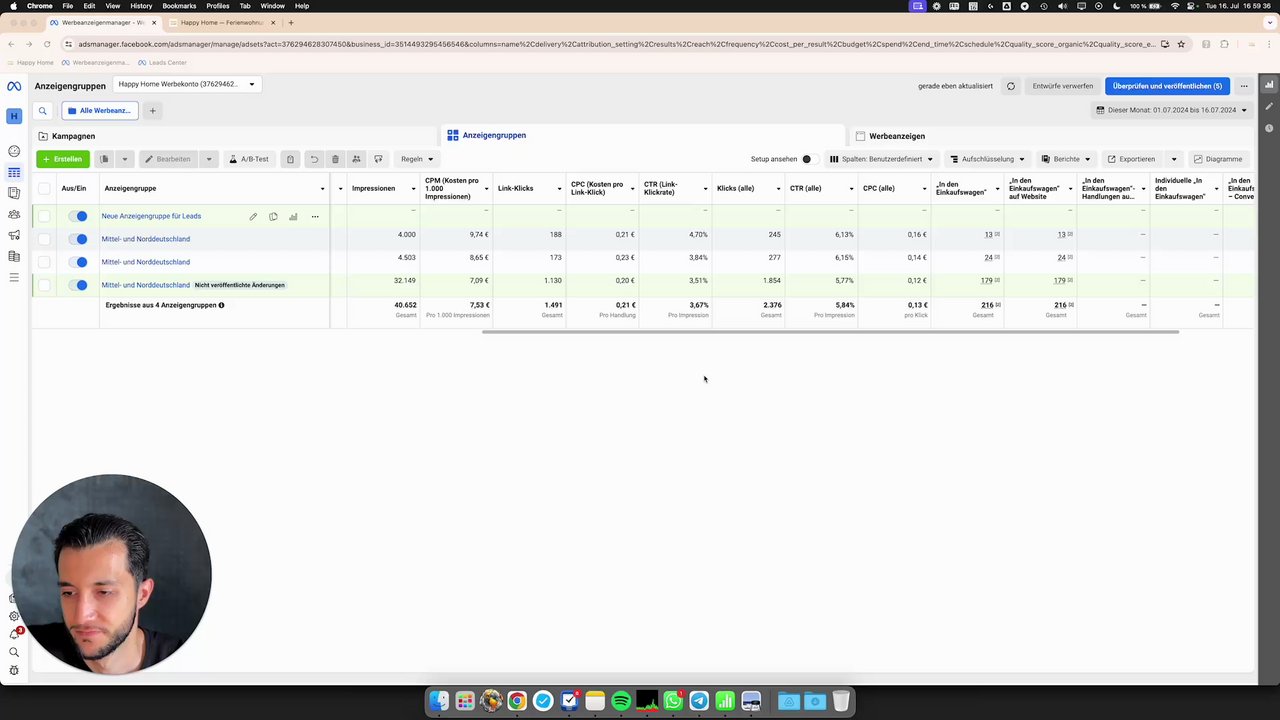Open the pencil edit icon on right rail
This screenshot has width=1280, height=720.
coord(1269,106)
